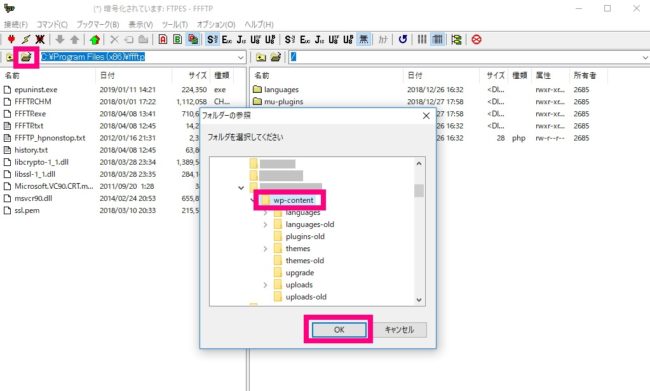The height and width of the screenshot is (391, 650).
Task: Select ASCII transfer mode (A icon)
Action: [x=163, y=39]
